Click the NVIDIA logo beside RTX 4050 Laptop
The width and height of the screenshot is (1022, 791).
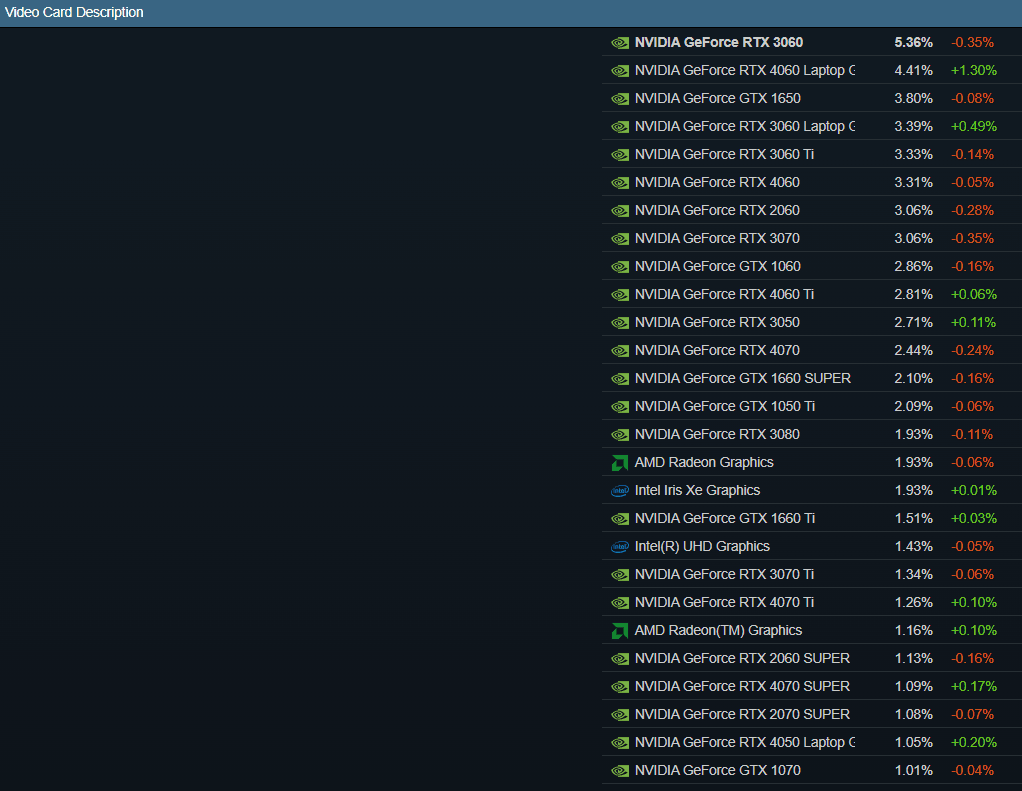pyautogui.click(x=620, y=743)
